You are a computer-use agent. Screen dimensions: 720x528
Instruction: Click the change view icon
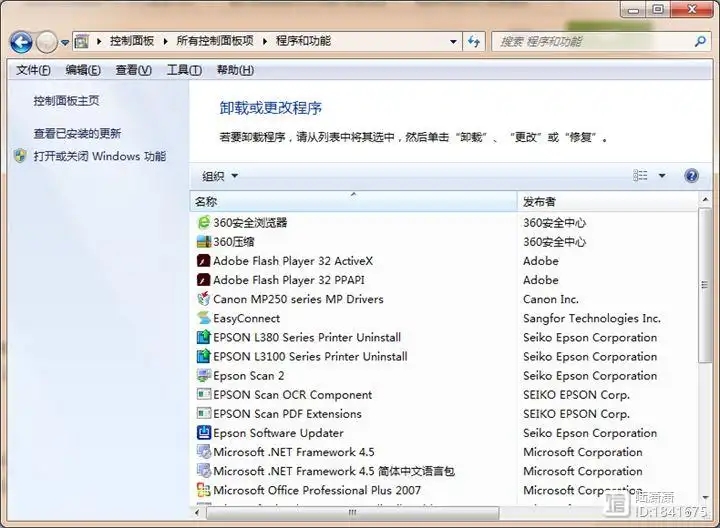(x=641, y=175)
